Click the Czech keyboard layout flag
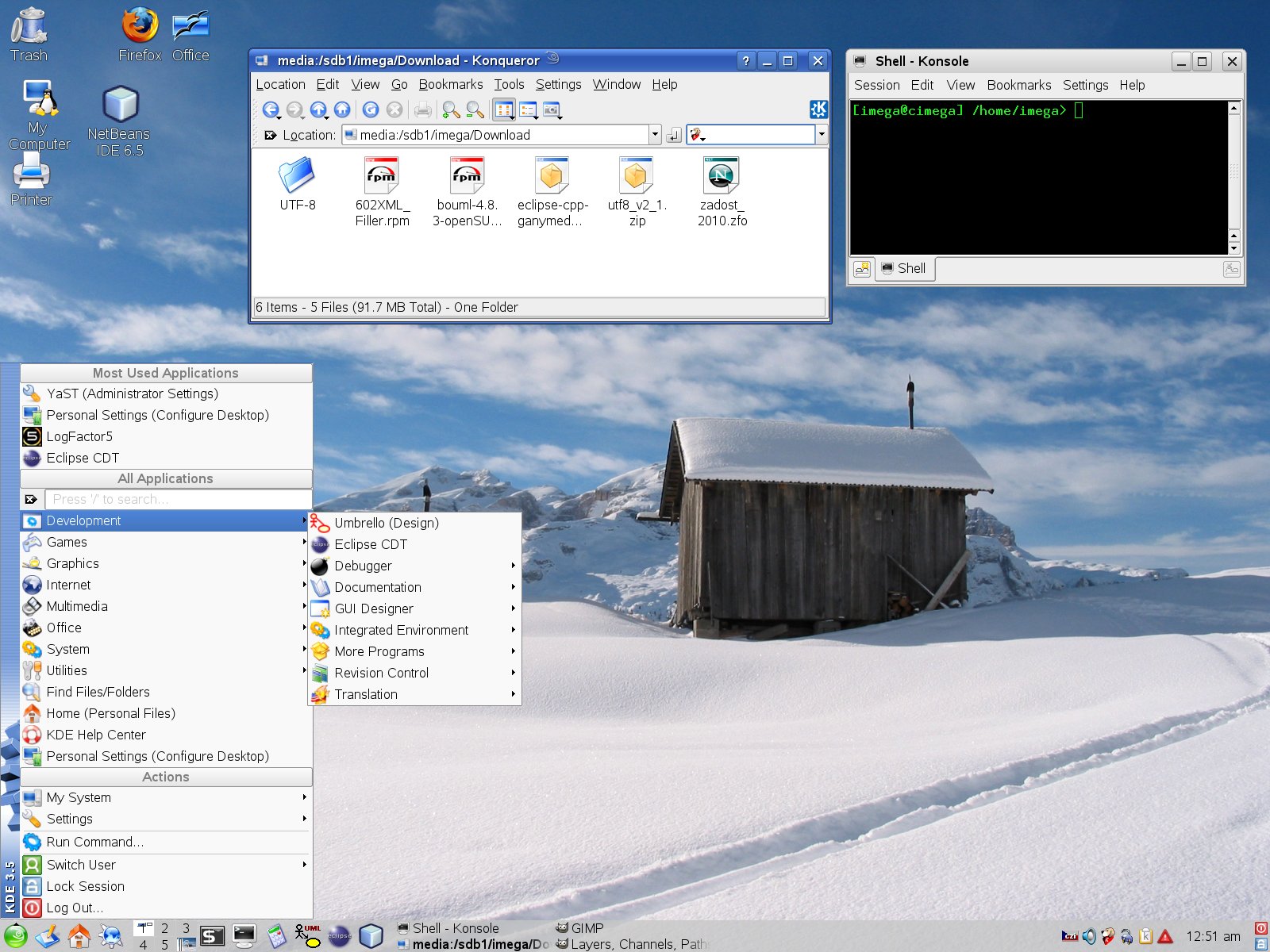This screenshot has height=952, width=1270. coord(1070,937)
